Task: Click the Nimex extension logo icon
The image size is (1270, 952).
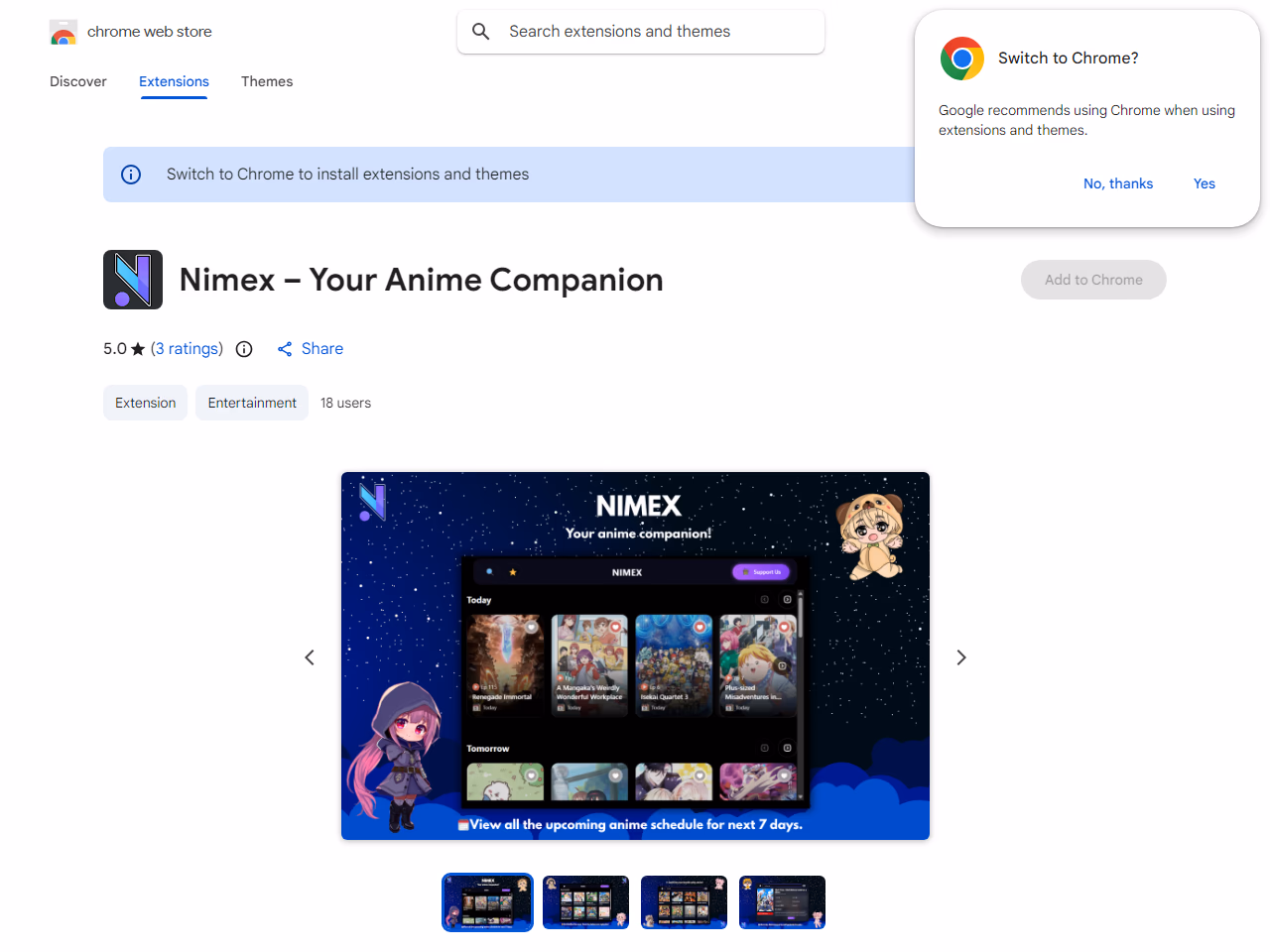Action: coord(133,280)
